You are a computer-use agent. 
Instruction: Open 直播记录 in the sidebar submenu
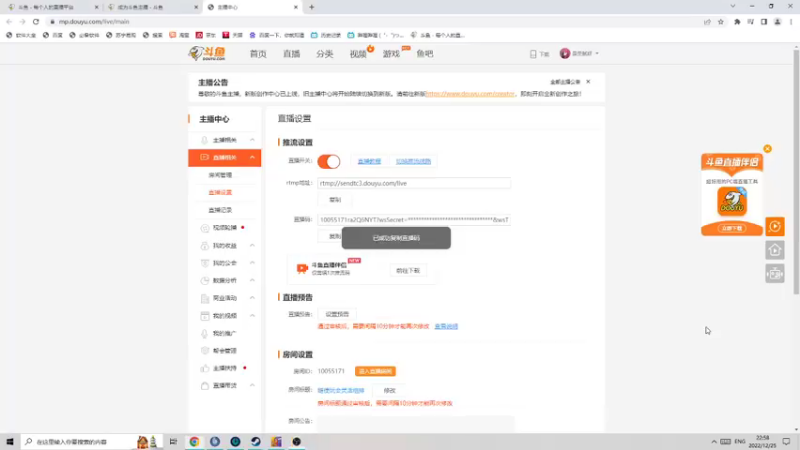click(220, 210)
